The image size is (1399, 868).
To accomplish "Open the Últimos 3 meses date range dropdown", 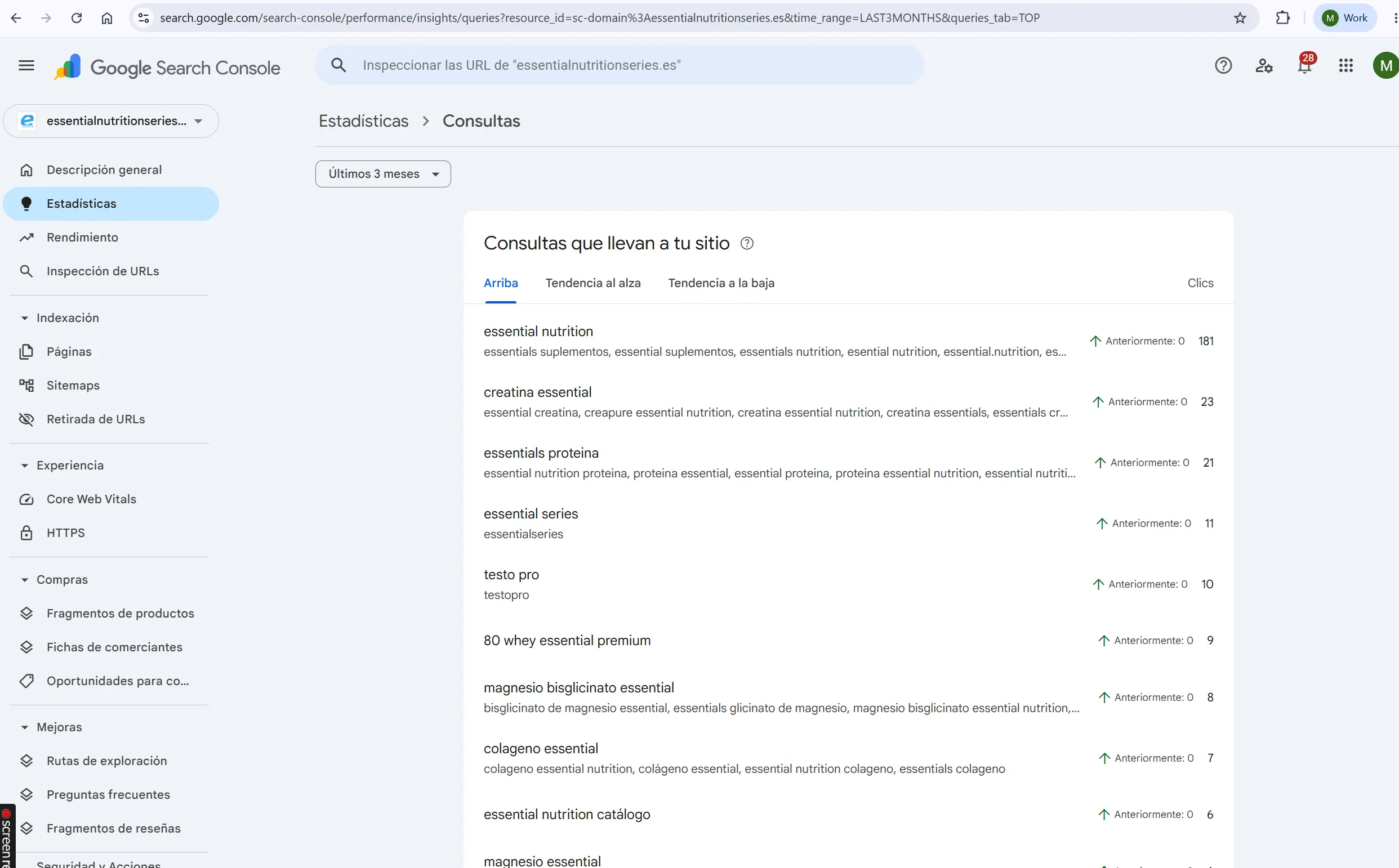I will [x=383, y=174].
